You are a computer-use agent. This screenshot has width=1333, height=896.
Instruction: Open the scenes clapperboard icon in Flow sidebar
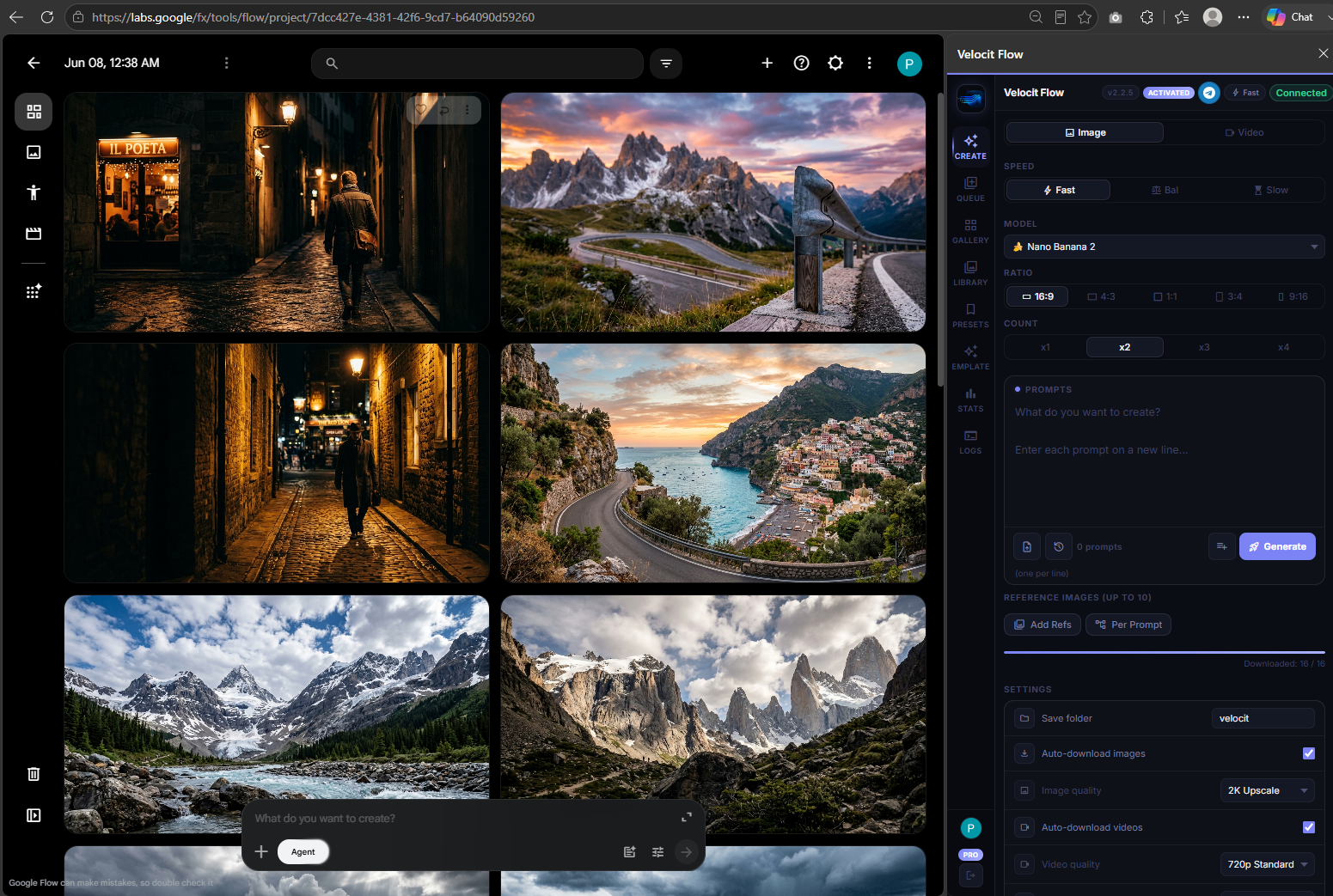coord(34,234)
